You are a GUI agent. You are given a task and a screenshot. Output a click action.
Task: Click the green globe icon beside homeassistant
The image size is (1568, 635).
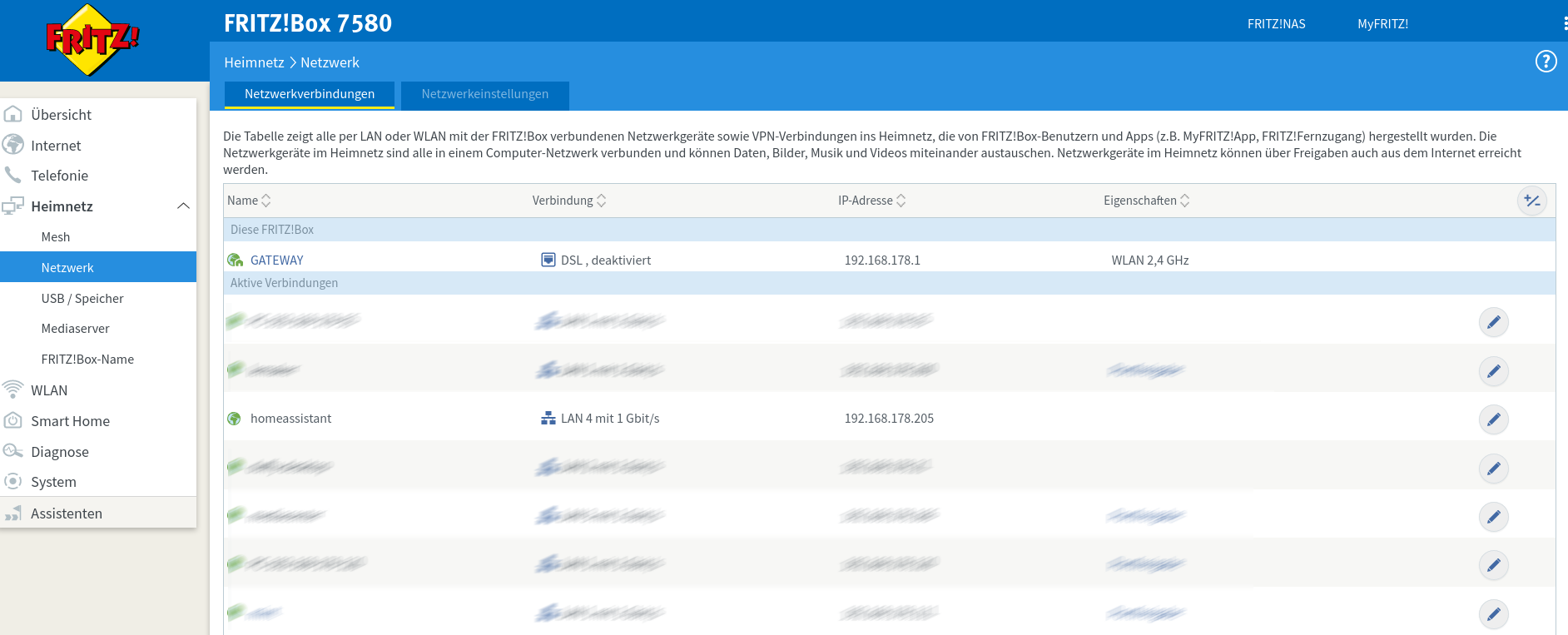pyautogui.click(x=235, y=419)
